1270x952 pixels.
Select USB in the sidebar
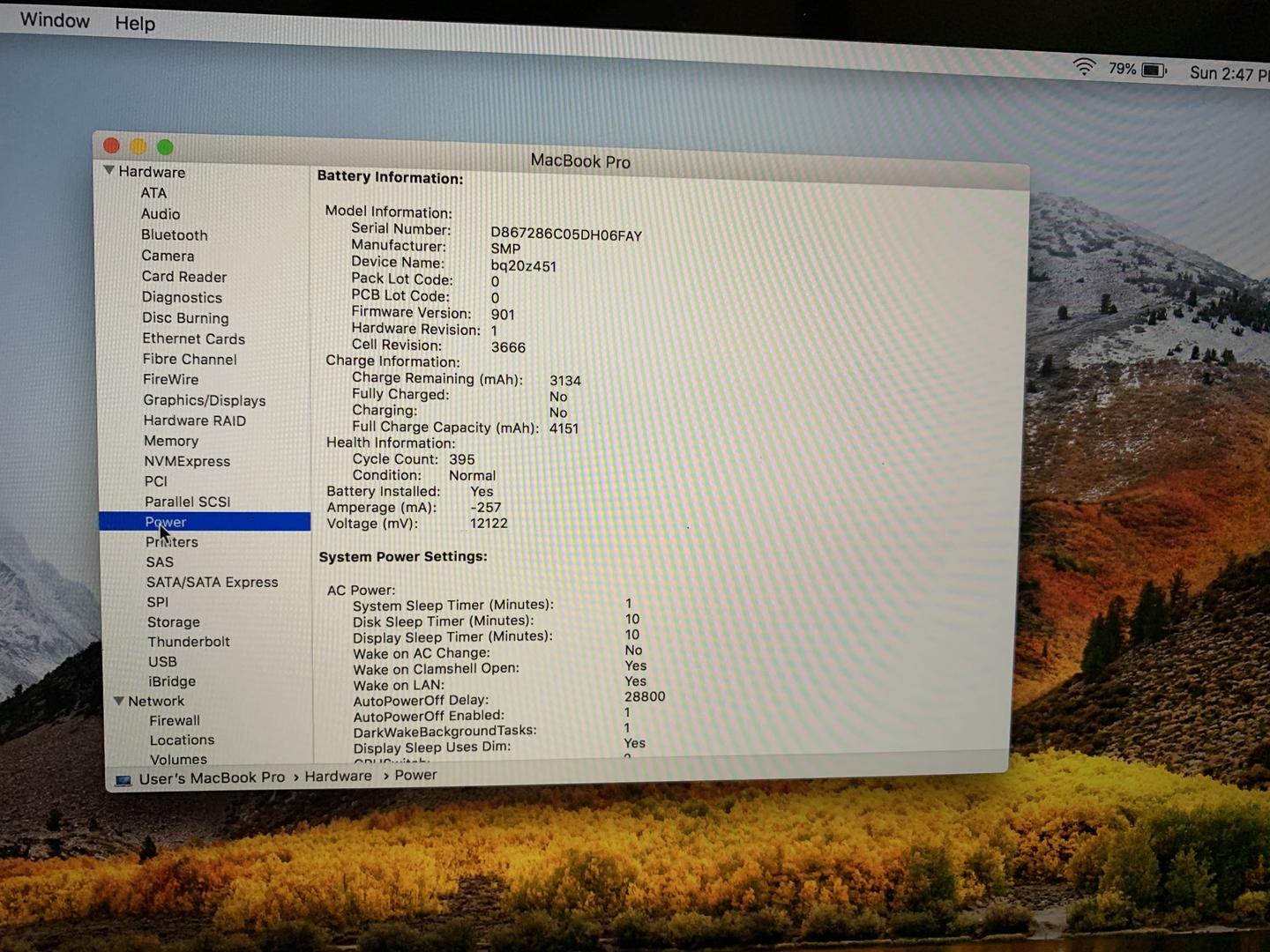163,662
